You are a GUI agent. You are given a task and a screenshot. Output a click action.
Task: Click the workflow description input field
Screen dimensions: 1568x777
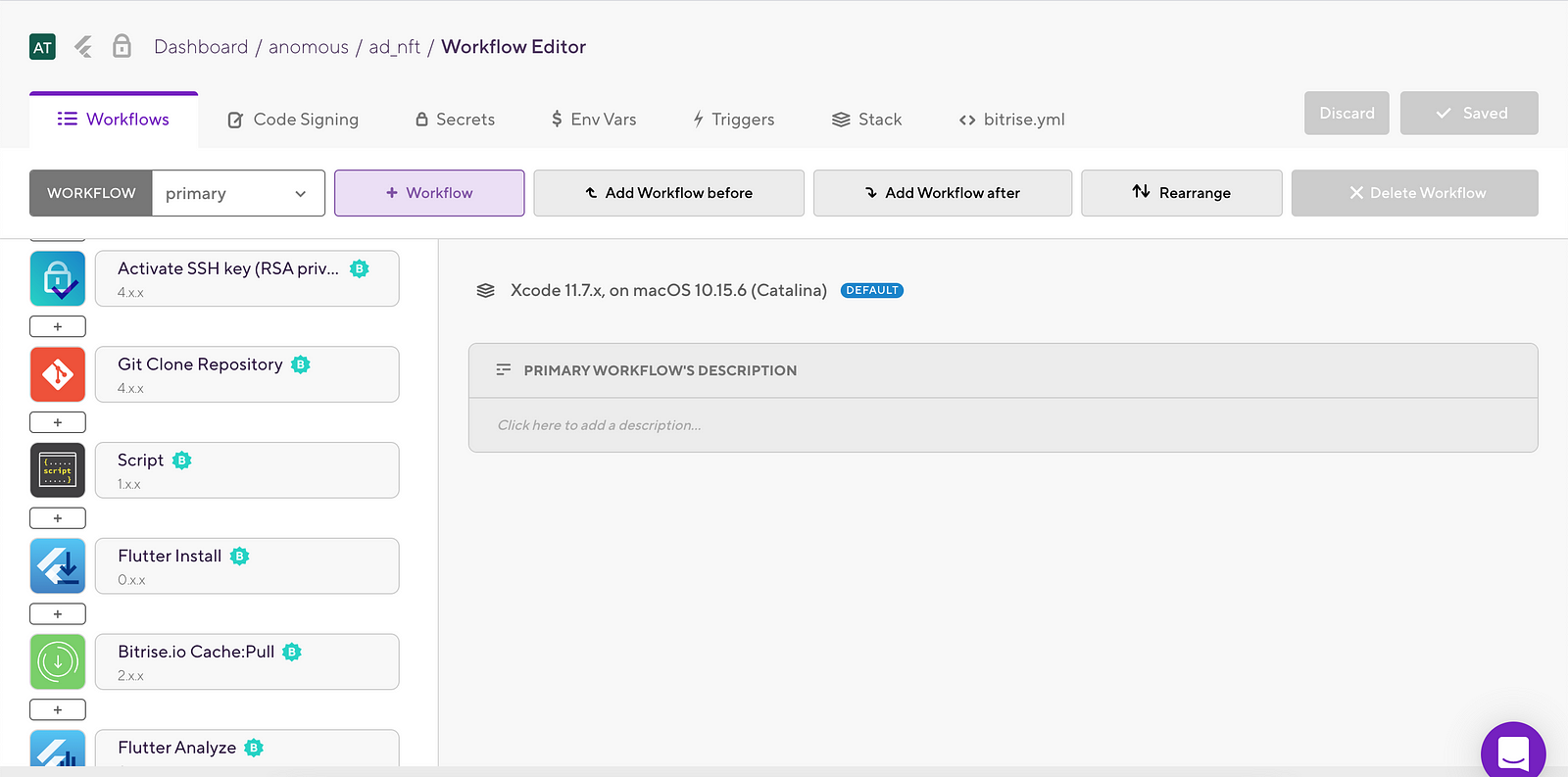(1004, 425)
